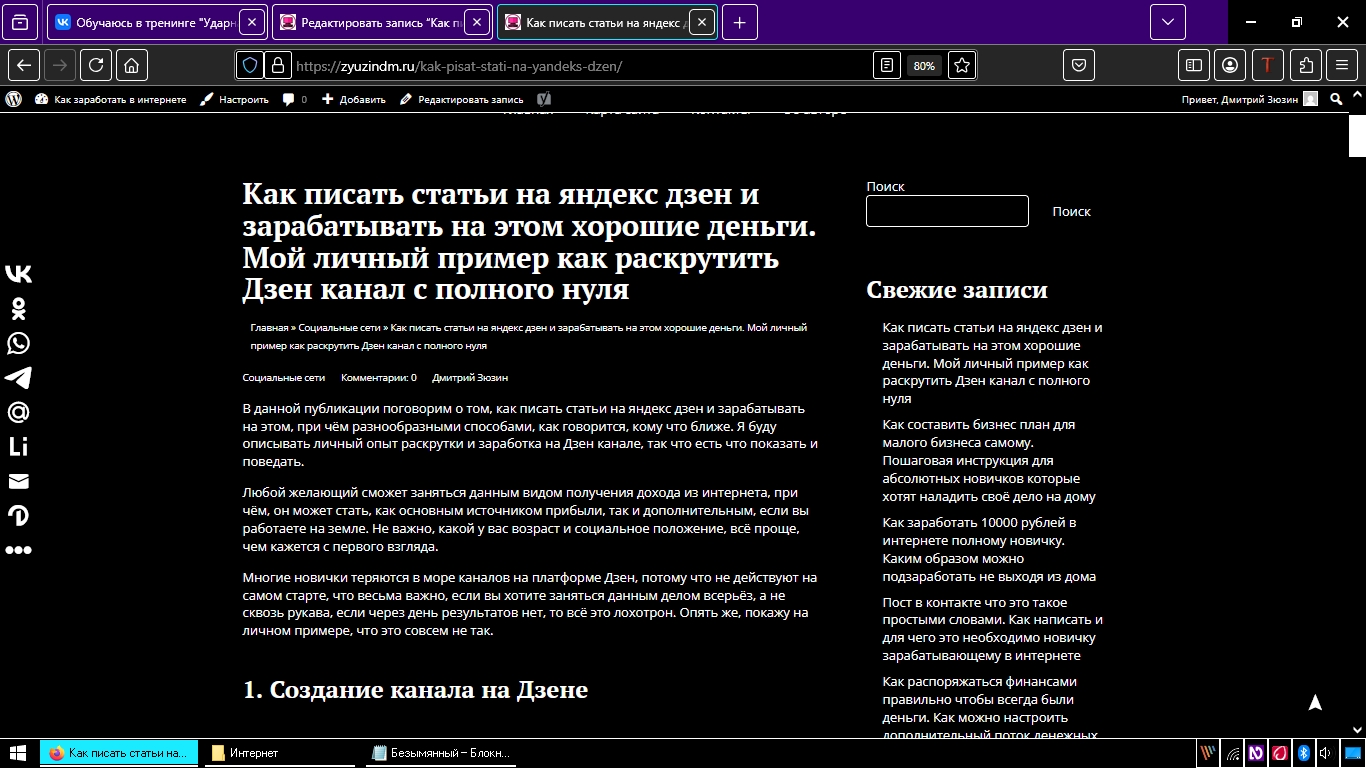
Task: Share the article by email envelope icon
Action: [x=18, y=481]
